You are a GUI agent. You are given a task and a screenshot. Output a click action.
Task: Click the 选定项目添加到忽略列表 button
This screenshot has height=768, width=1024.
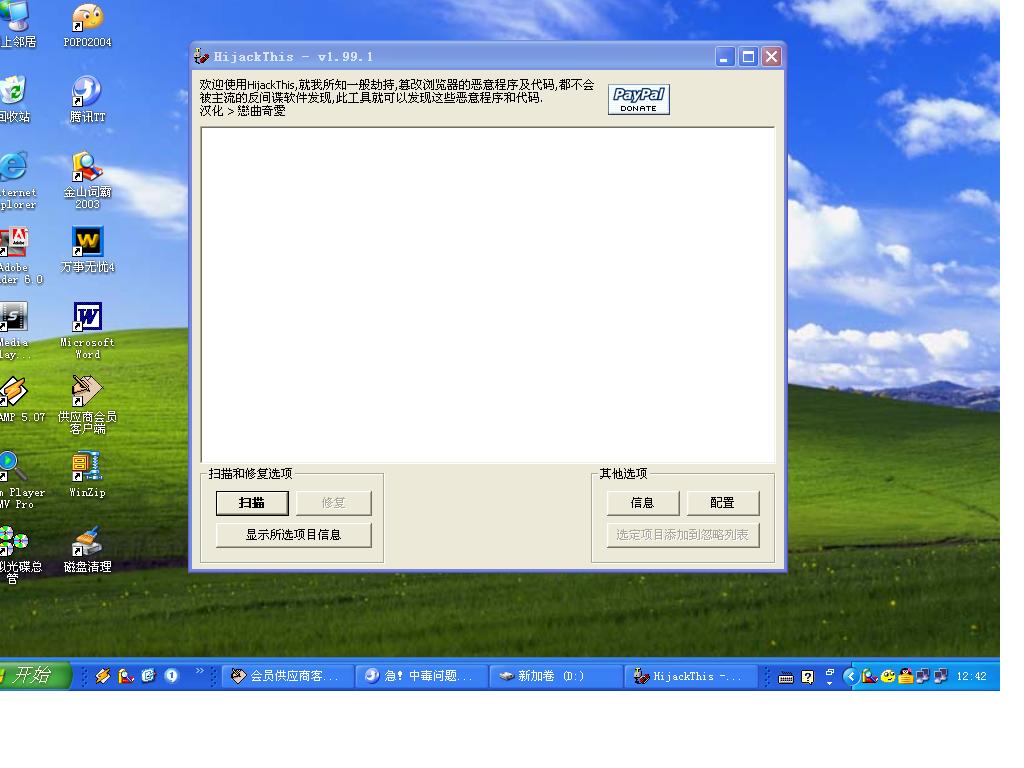tap(682, 535)
